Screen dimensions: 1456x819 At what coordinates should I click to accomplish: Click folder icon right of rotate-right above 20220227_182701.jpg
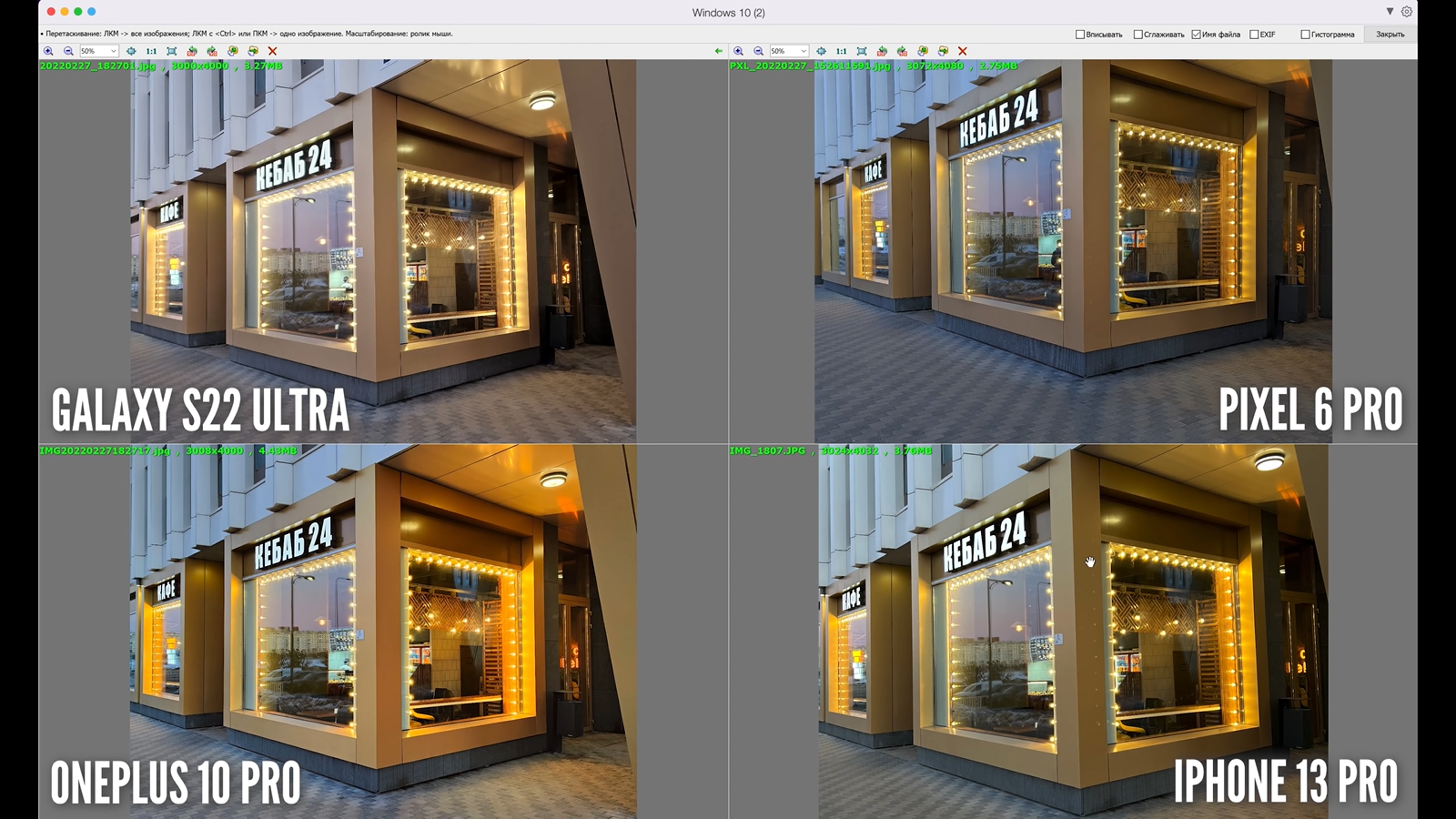233,51
